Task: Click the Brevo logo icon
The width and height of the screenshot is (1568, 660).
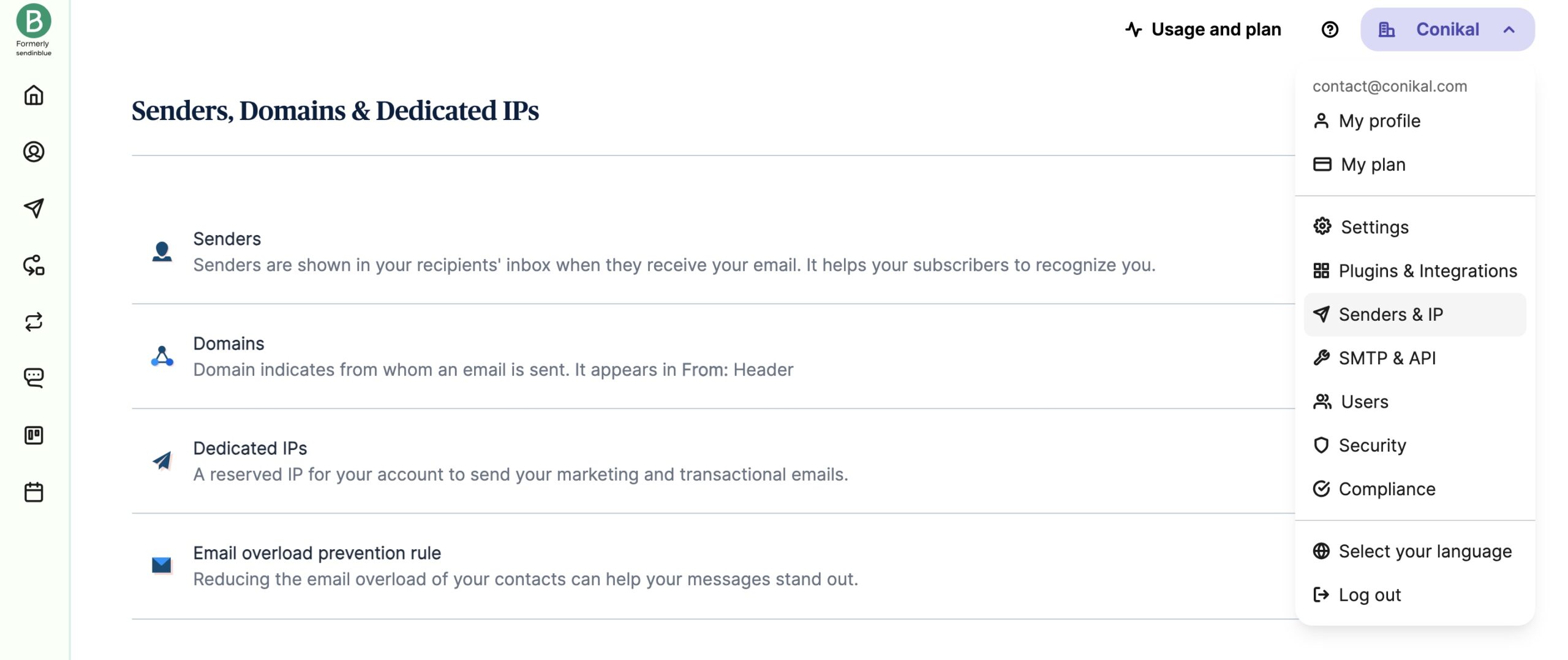Action: tap(34, 21)
